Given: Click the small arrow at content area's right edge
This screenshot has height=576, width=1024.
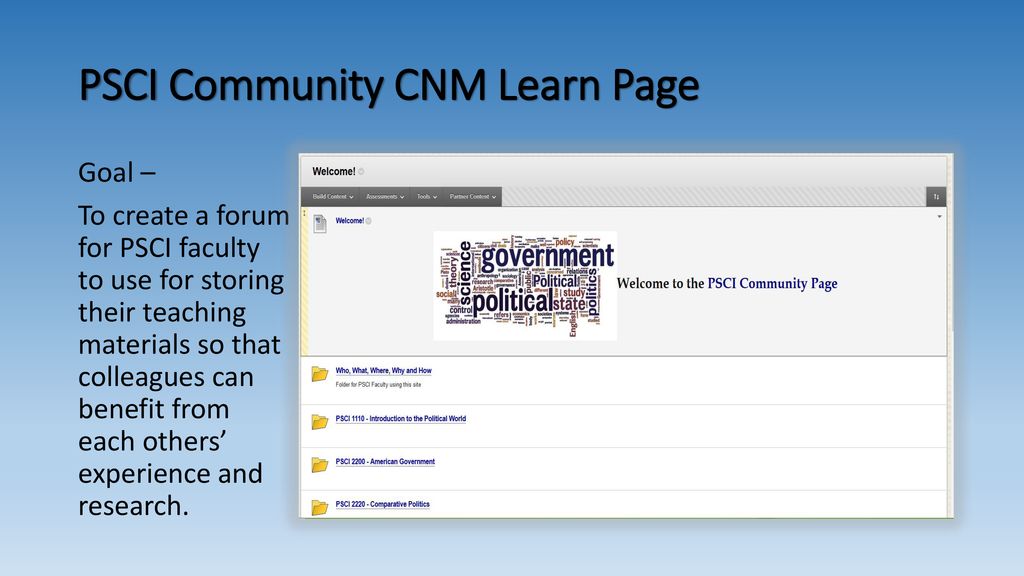Looking at the screenshot, I should coord(939,217).
